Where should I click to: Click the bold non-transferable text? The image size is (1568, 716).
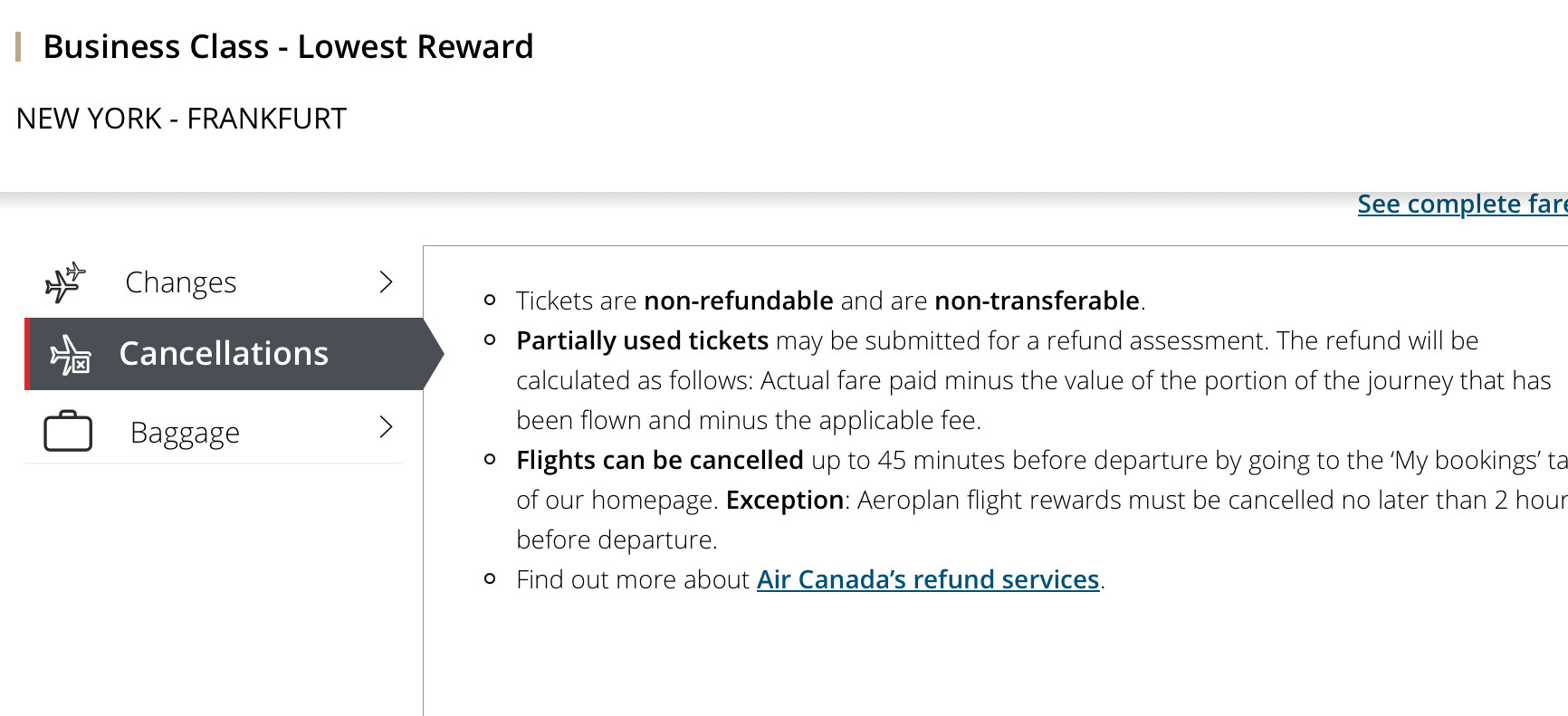point(1036,301)
